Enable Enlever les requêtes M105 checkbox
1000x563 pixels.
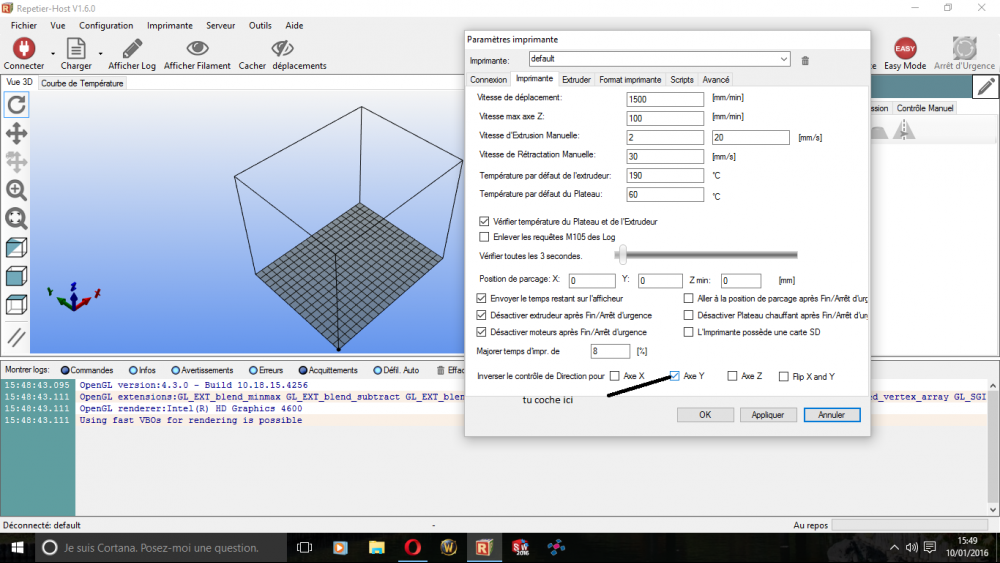click(x=484, y=237)
